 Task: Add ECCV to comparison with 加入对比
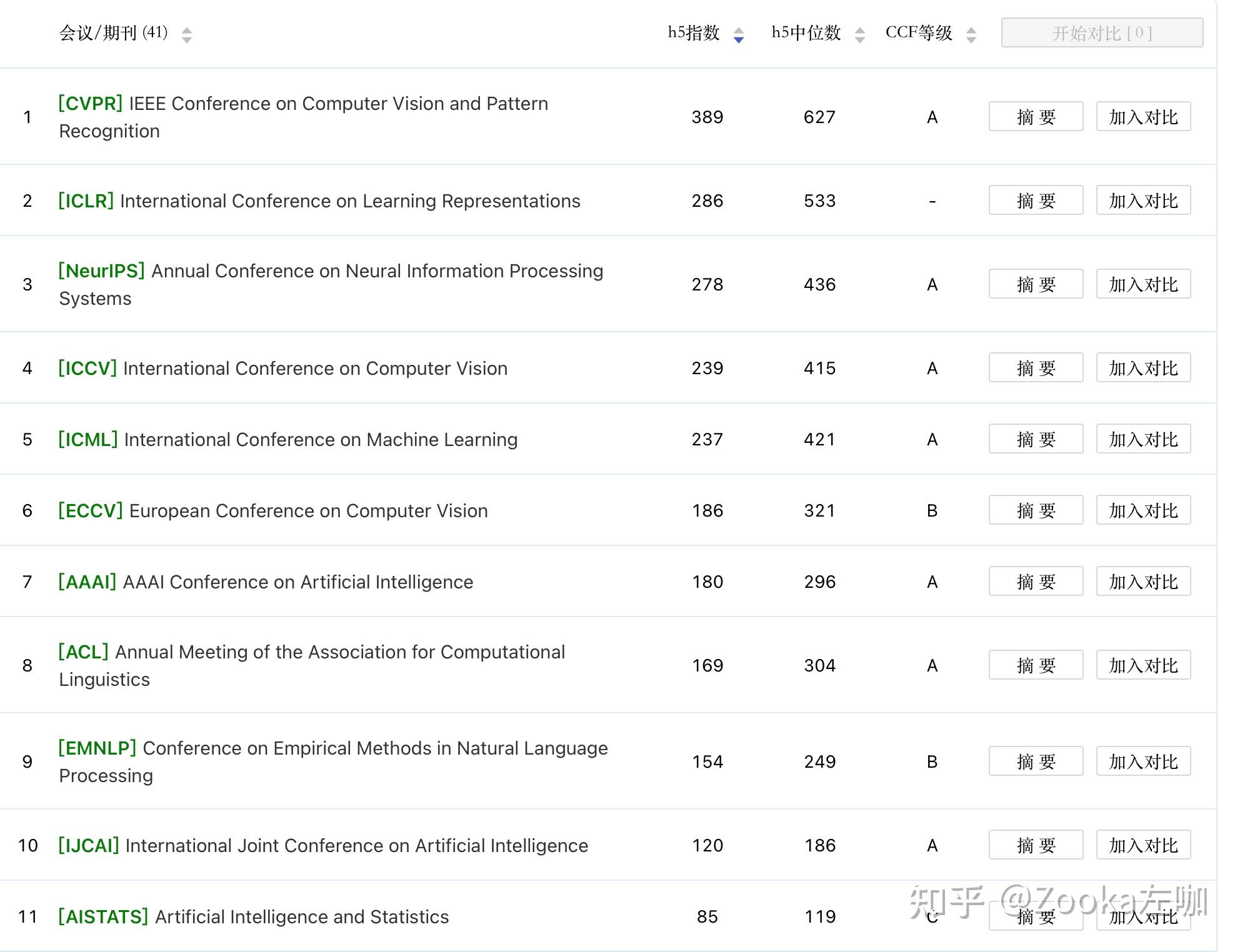tap(1144, 510)
